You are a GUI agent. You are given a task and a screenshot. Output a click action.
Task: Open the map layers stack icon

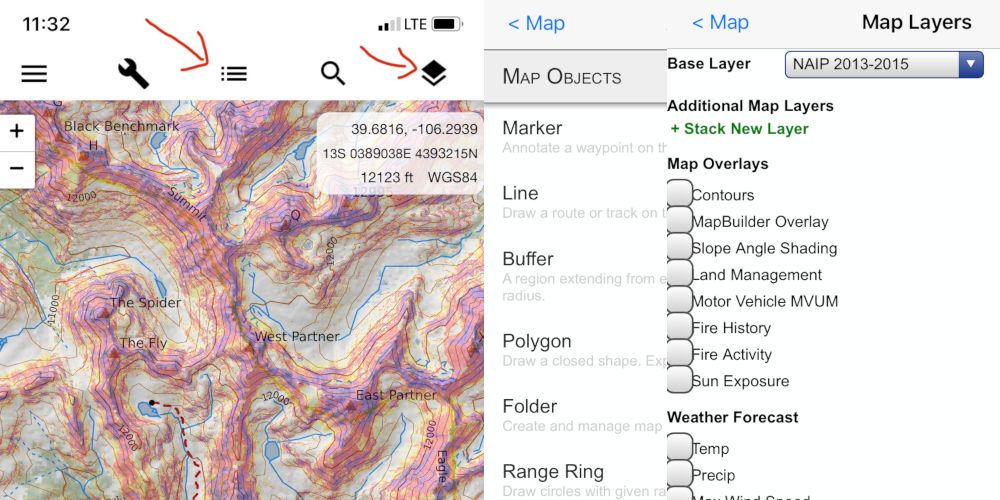[x=433, y=73]
